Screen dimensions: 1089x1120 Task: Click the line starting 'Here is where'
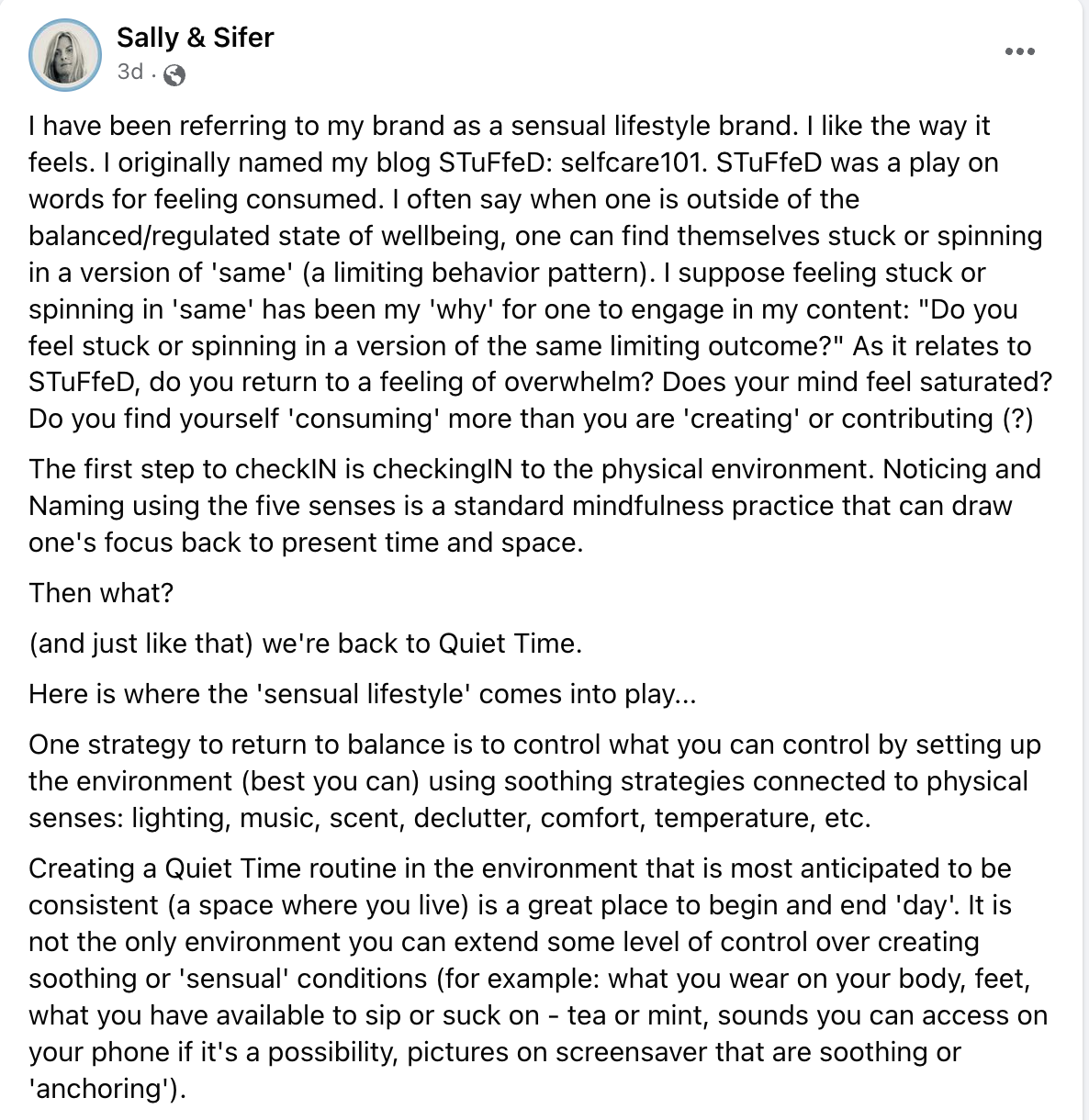click(x=362, y=694)
